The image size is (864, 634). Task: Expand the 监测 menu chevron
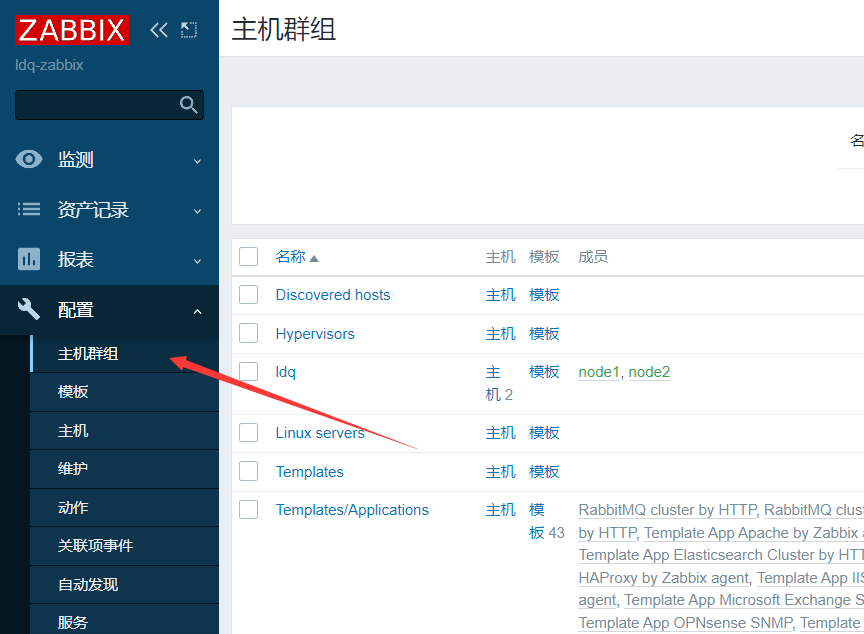click(x=197, y=161)
